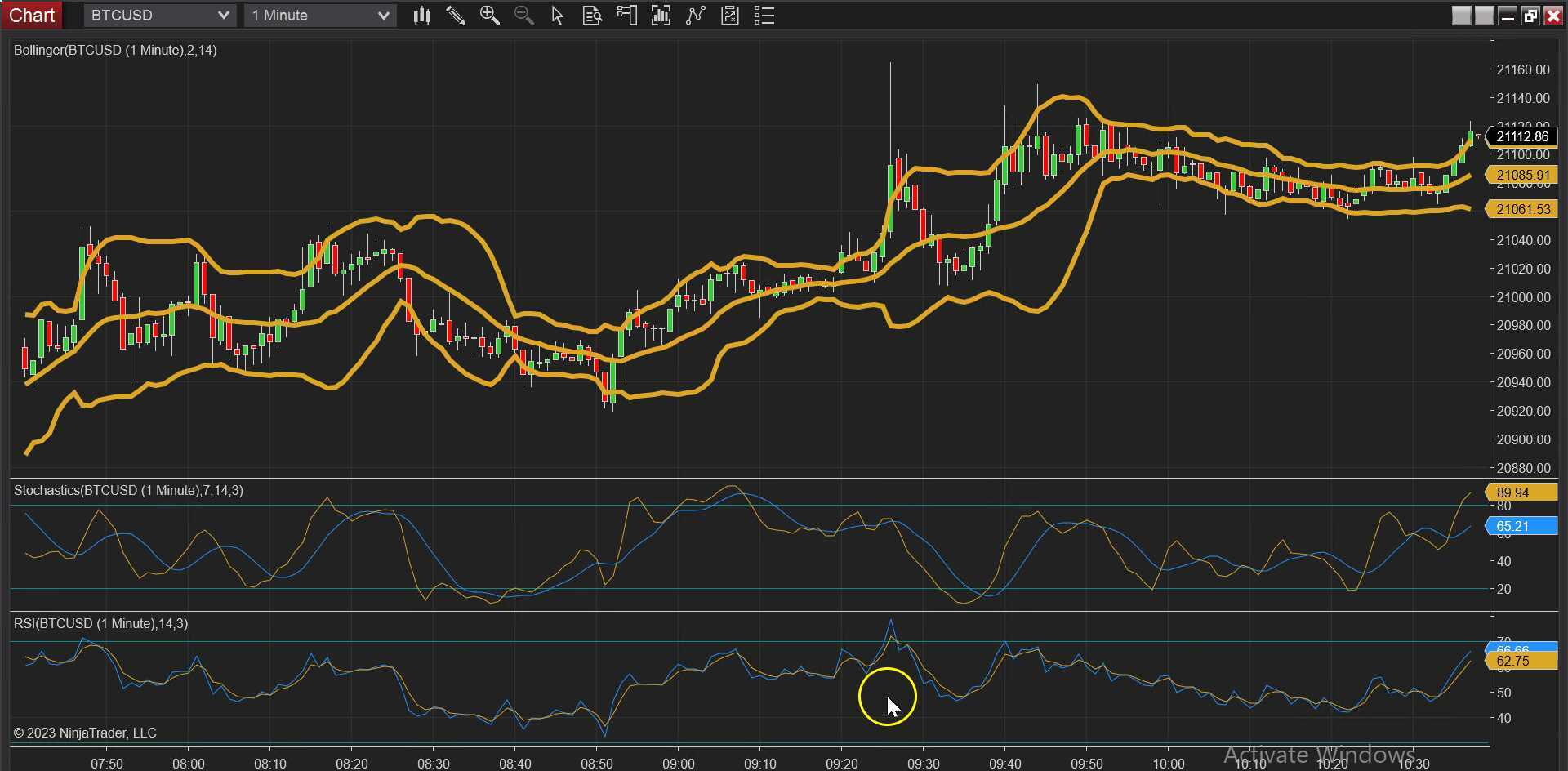The width and height of the screenshot is (1568, 771).
Task: Open the indicators bar-graph icon
Action: pyautogui.click(x=661, y=16)
